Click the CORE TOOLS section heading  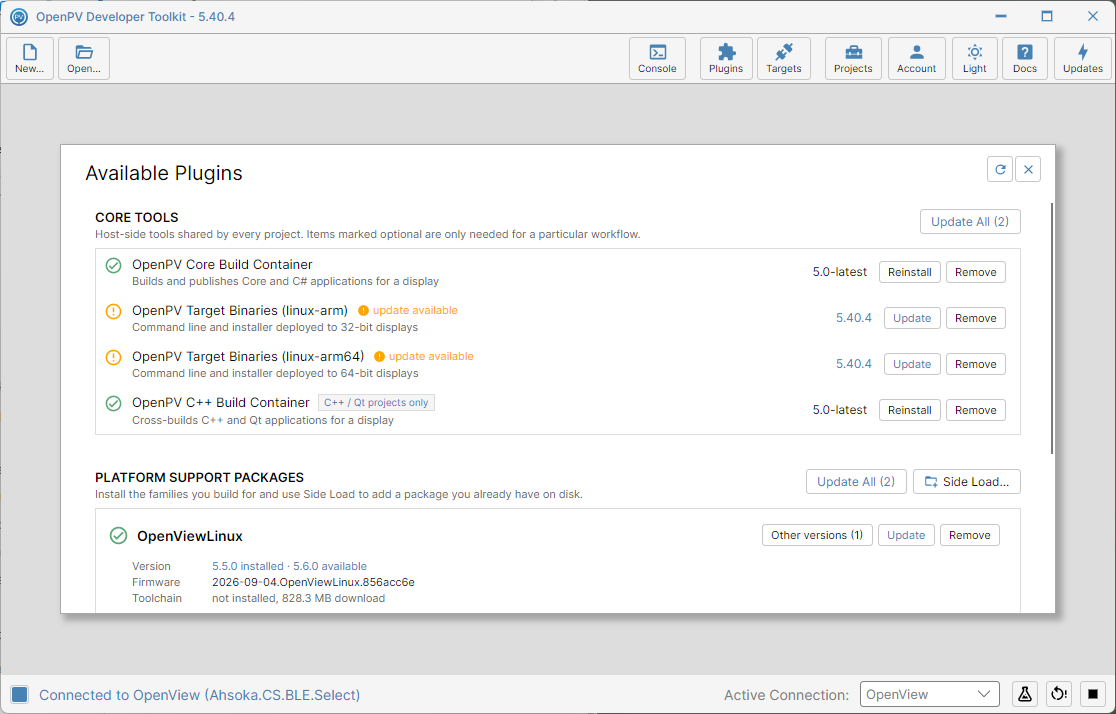pyautogui.click(x=137, y=217)
